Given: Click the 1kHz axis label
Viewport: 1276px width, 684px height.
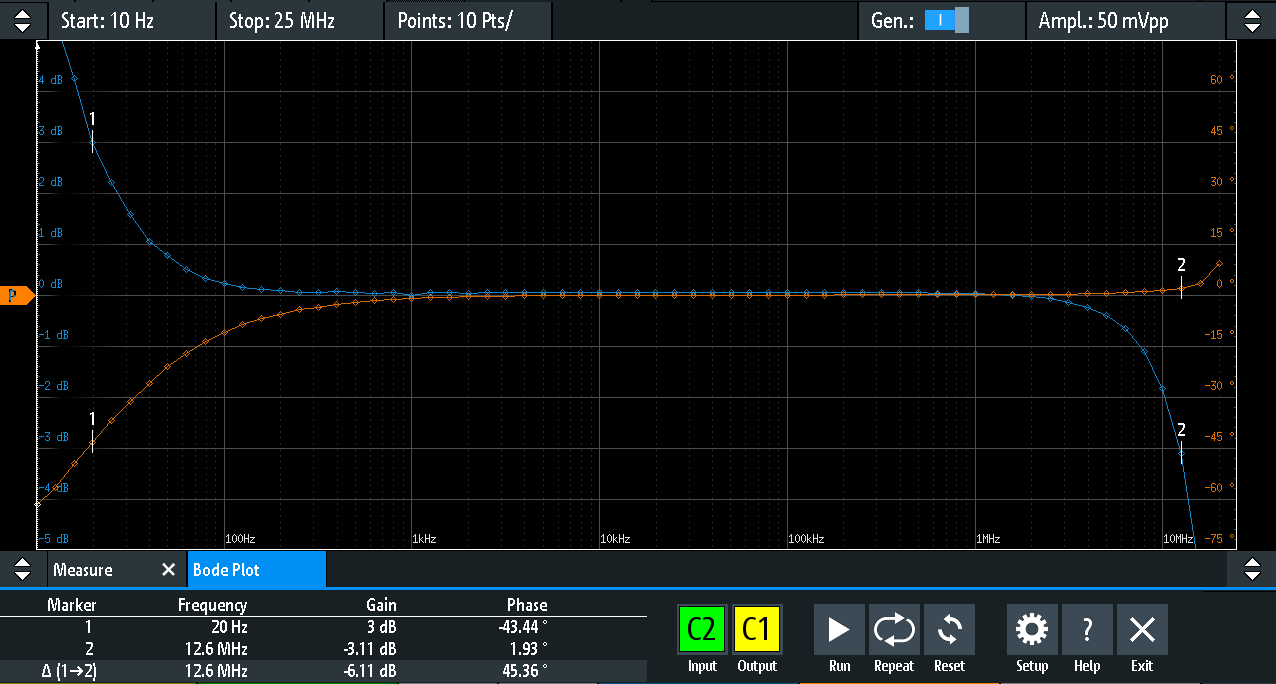Looking at the screenshot, I should coord(424,539).
